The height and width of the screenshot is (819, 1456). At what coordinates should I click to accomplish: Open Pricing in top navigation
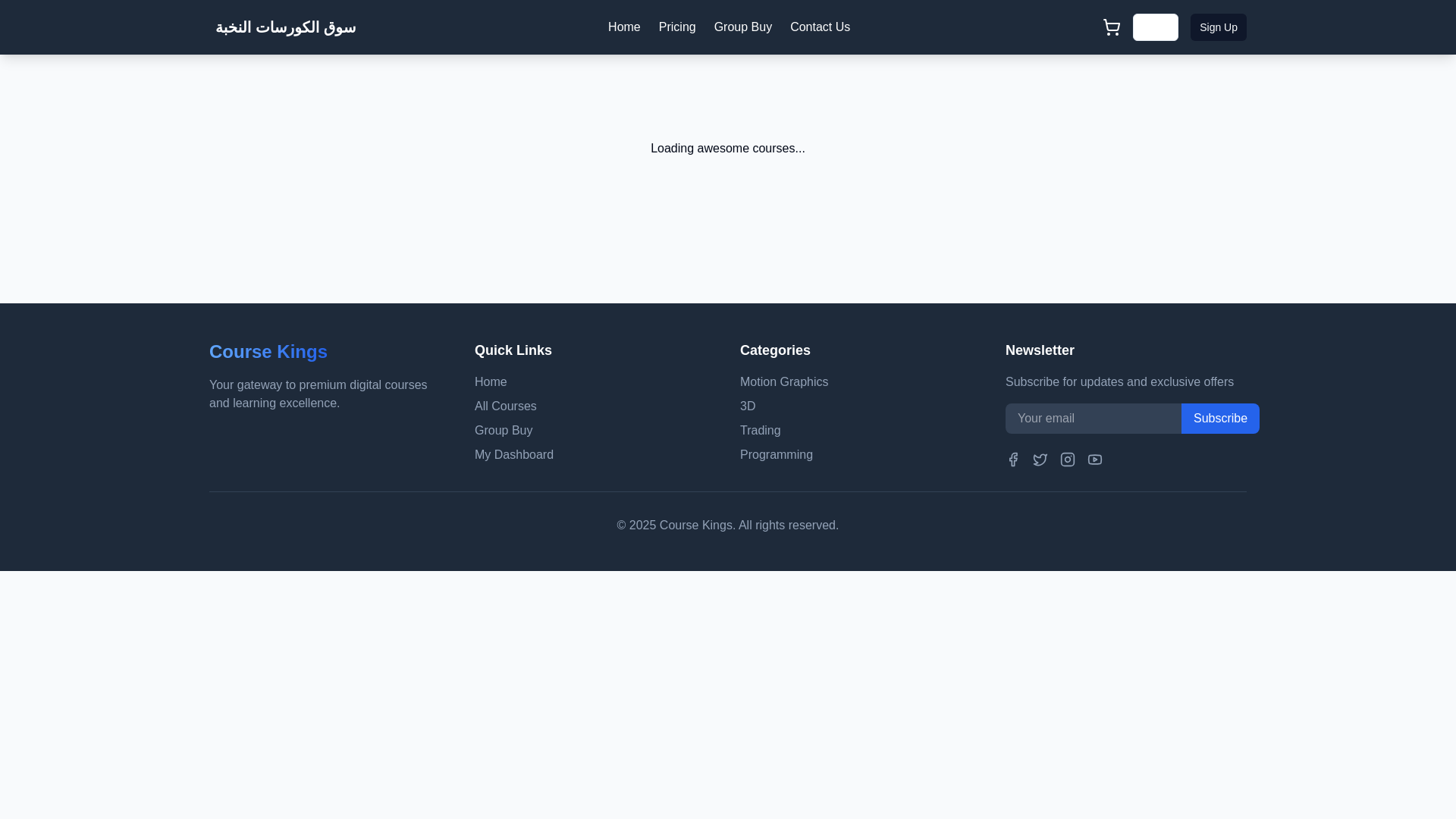[x=677, y=27]
